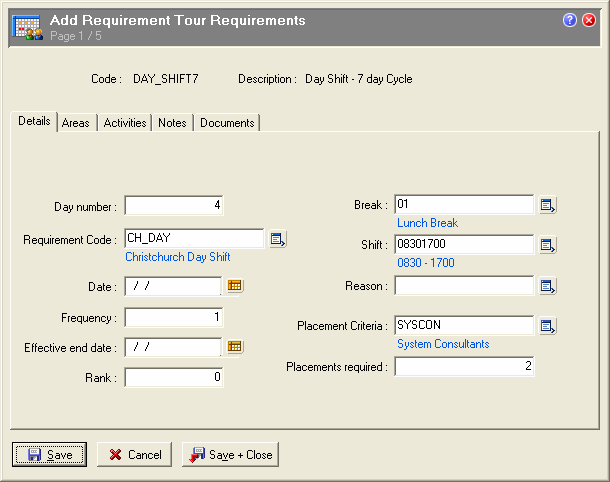Click the Page 1 / 5 indicator text

[x=76, y=36]
